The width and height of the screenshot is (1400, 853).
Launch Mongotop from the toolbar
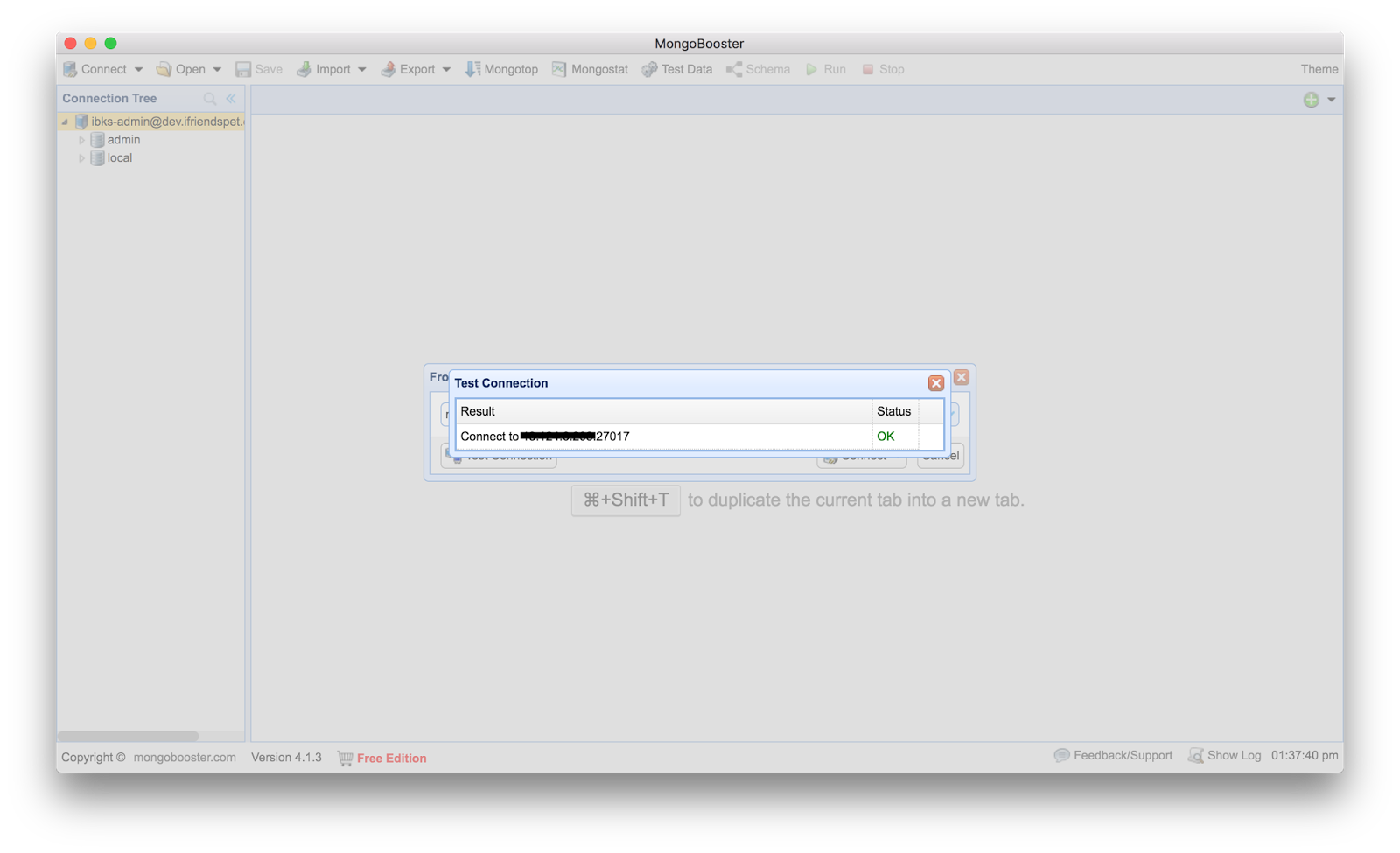pyautogui.click(x=501, y=69)
